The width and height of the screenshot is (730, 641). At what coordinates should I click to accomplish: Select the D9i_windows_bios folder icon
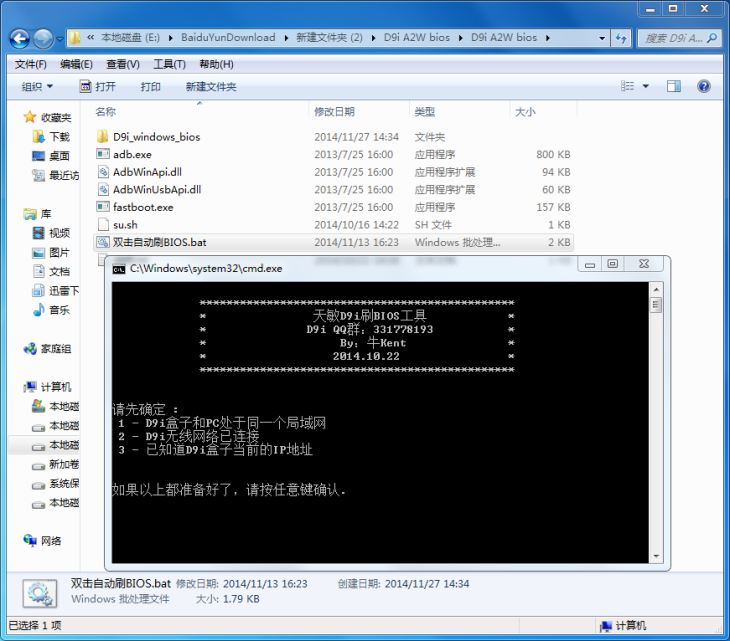tap(102, 136)
